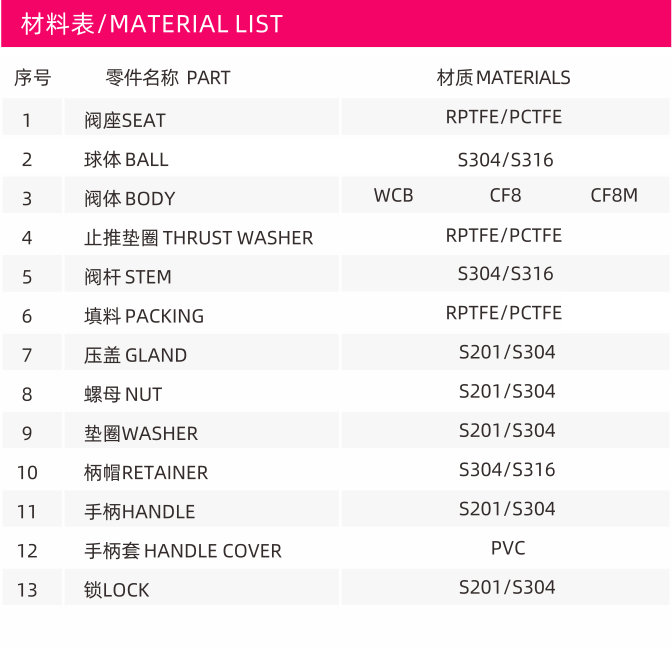Click the CF8 body material cell

coord(506,195)
